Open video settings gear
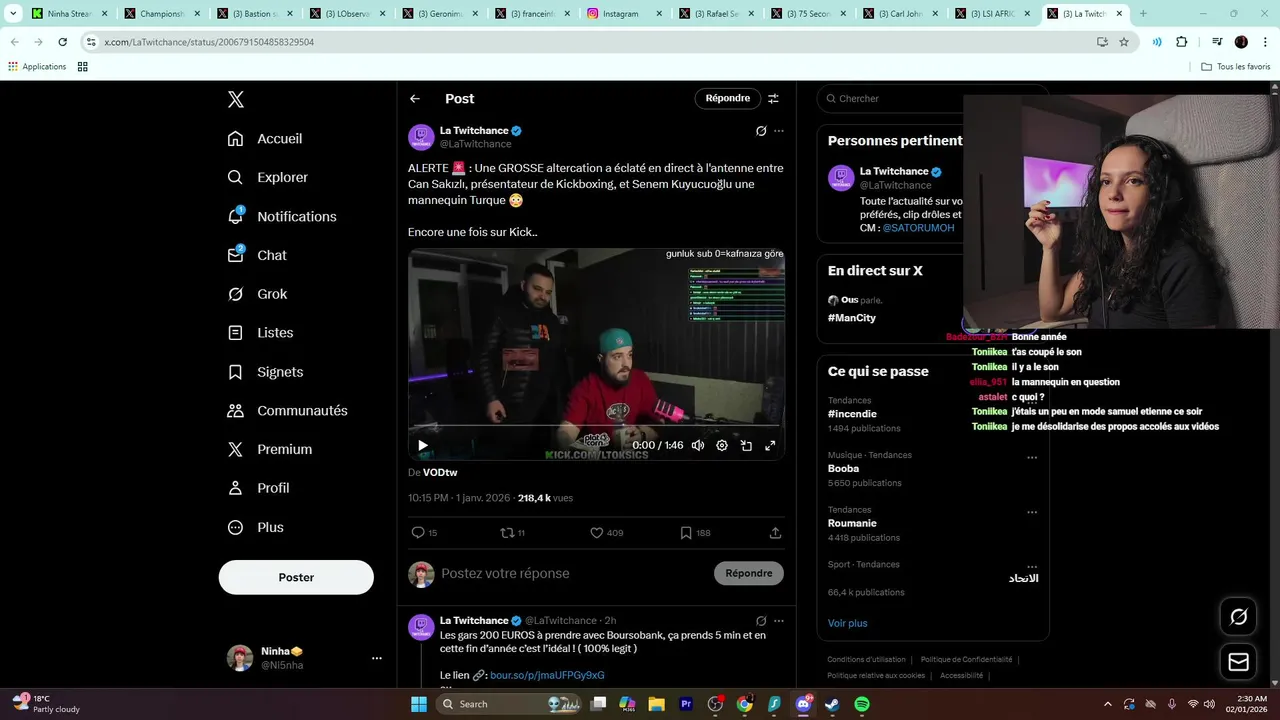1280x720 pixels. (722, 446)
